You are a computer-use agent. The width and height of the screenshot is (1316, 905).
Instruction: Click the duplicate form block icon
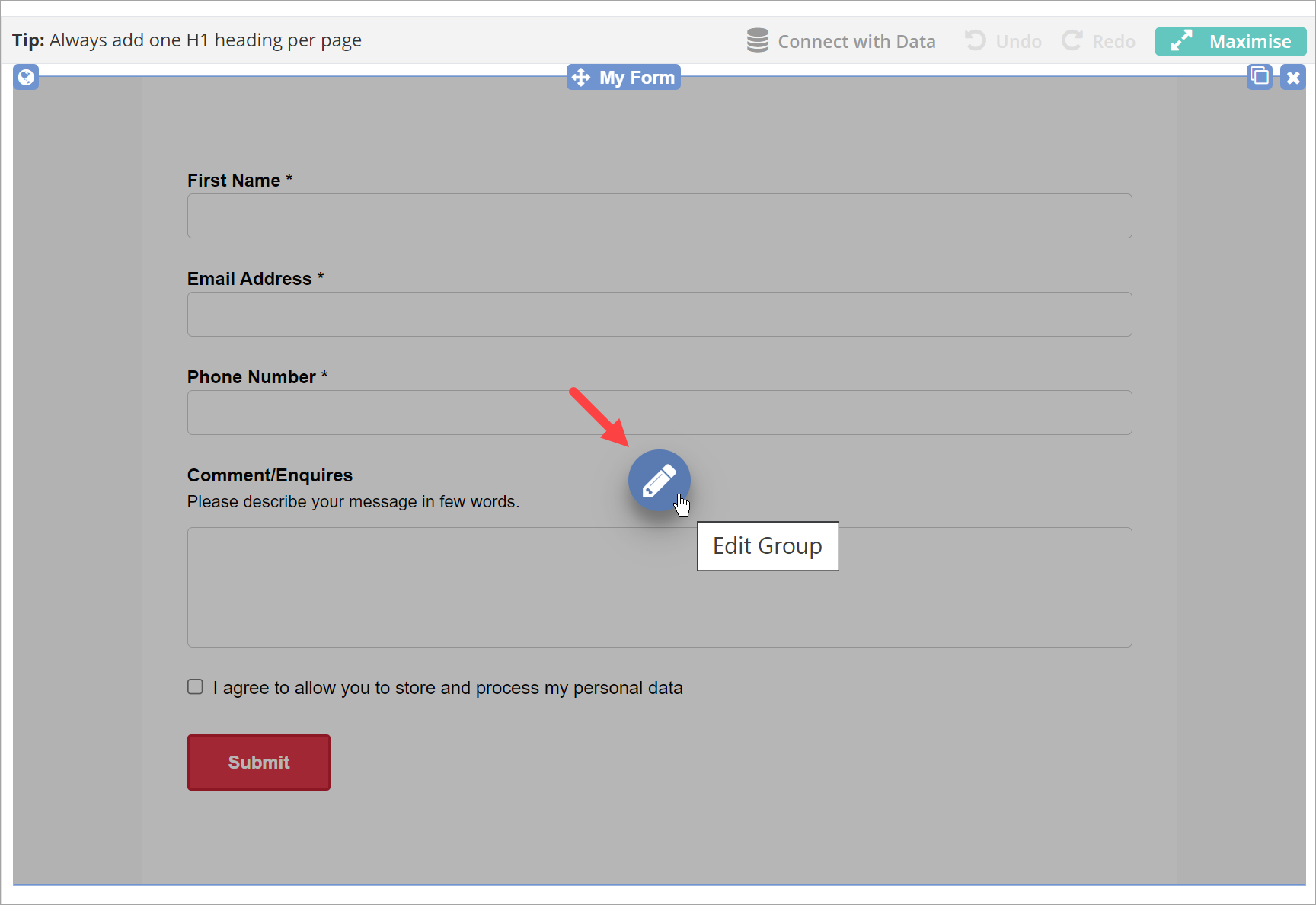tap(1260, 76)
